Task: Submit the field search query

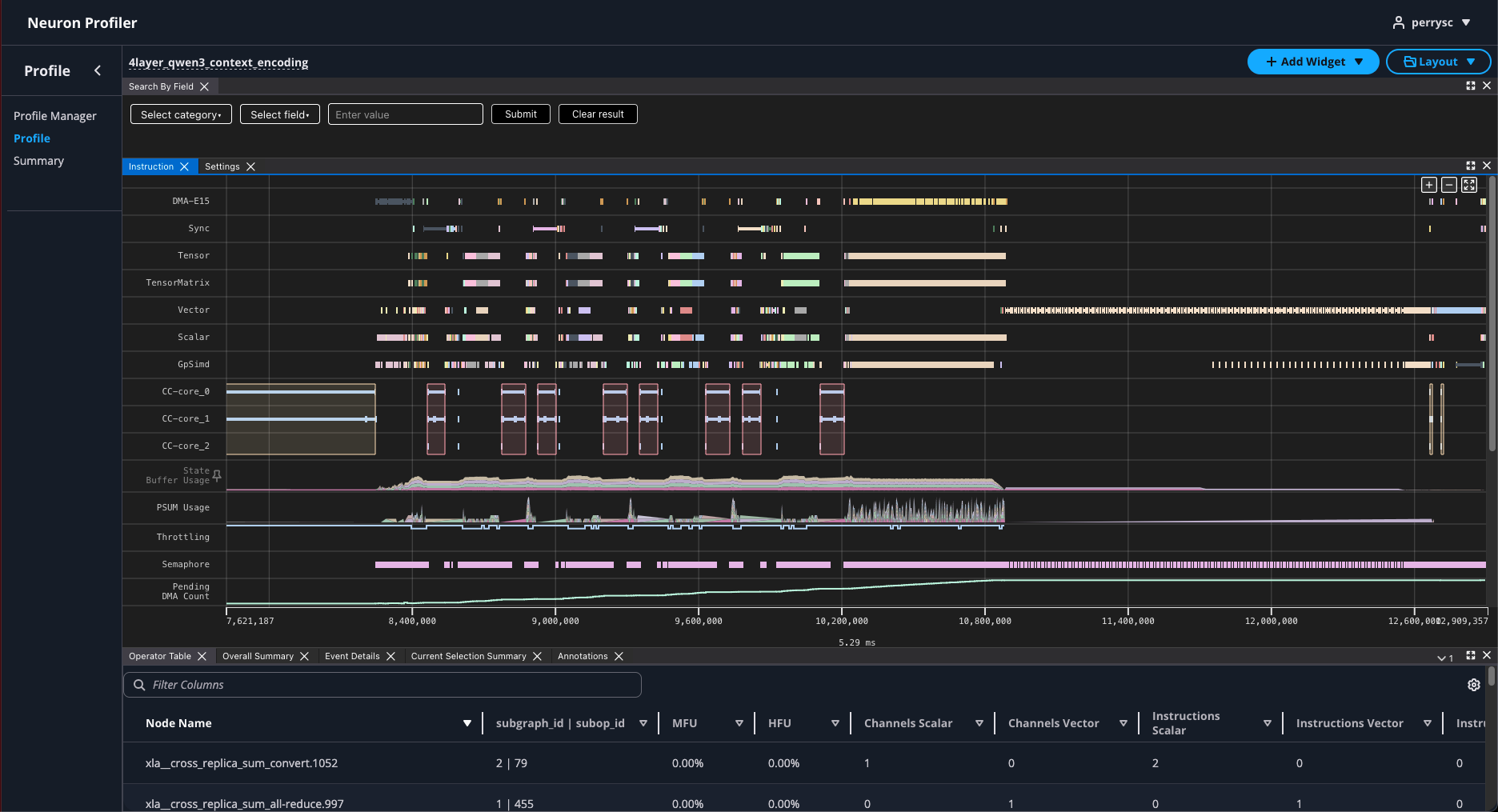Action: 520,114
